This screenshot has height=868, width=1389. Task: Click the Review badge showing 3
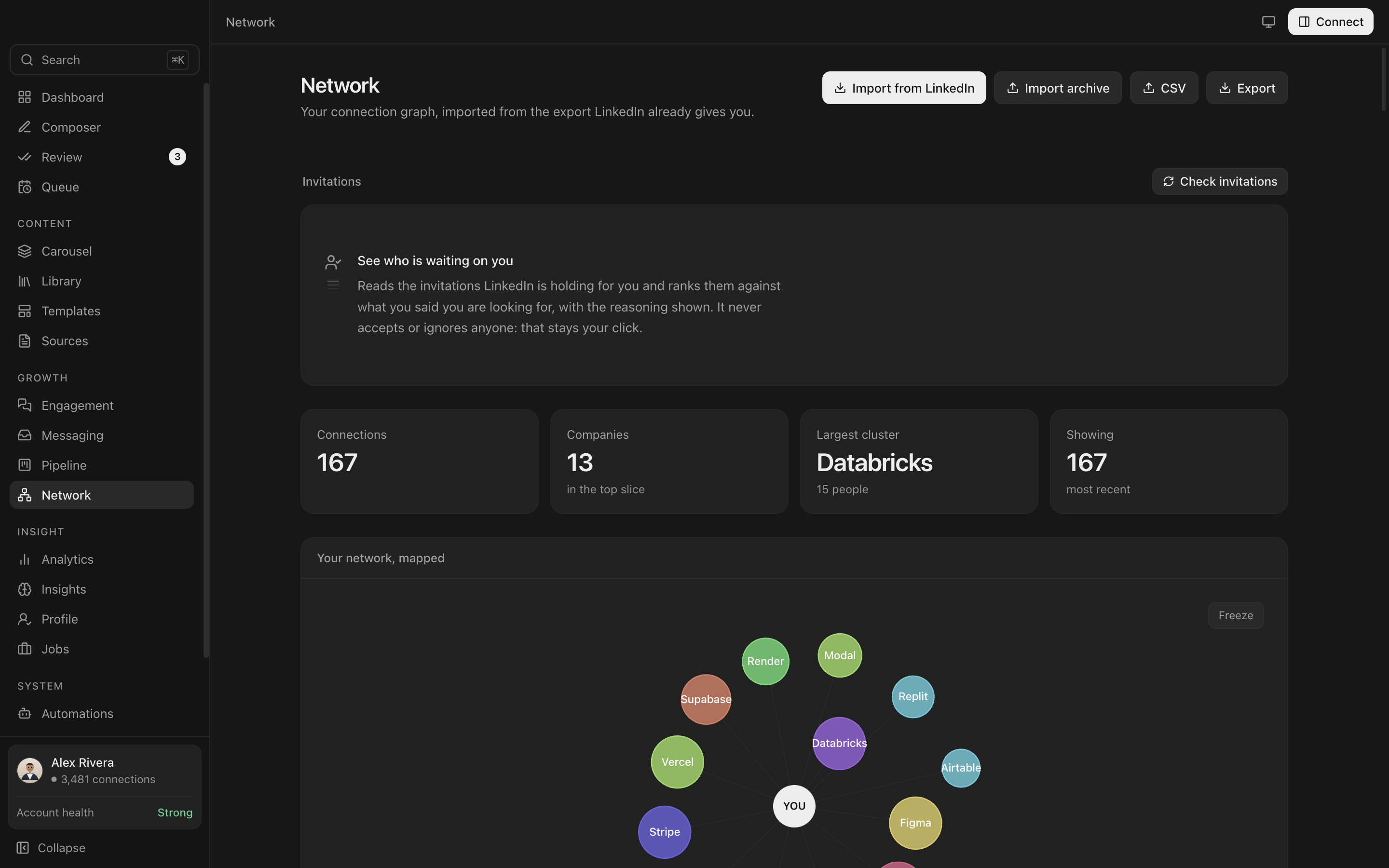(177, 157)
